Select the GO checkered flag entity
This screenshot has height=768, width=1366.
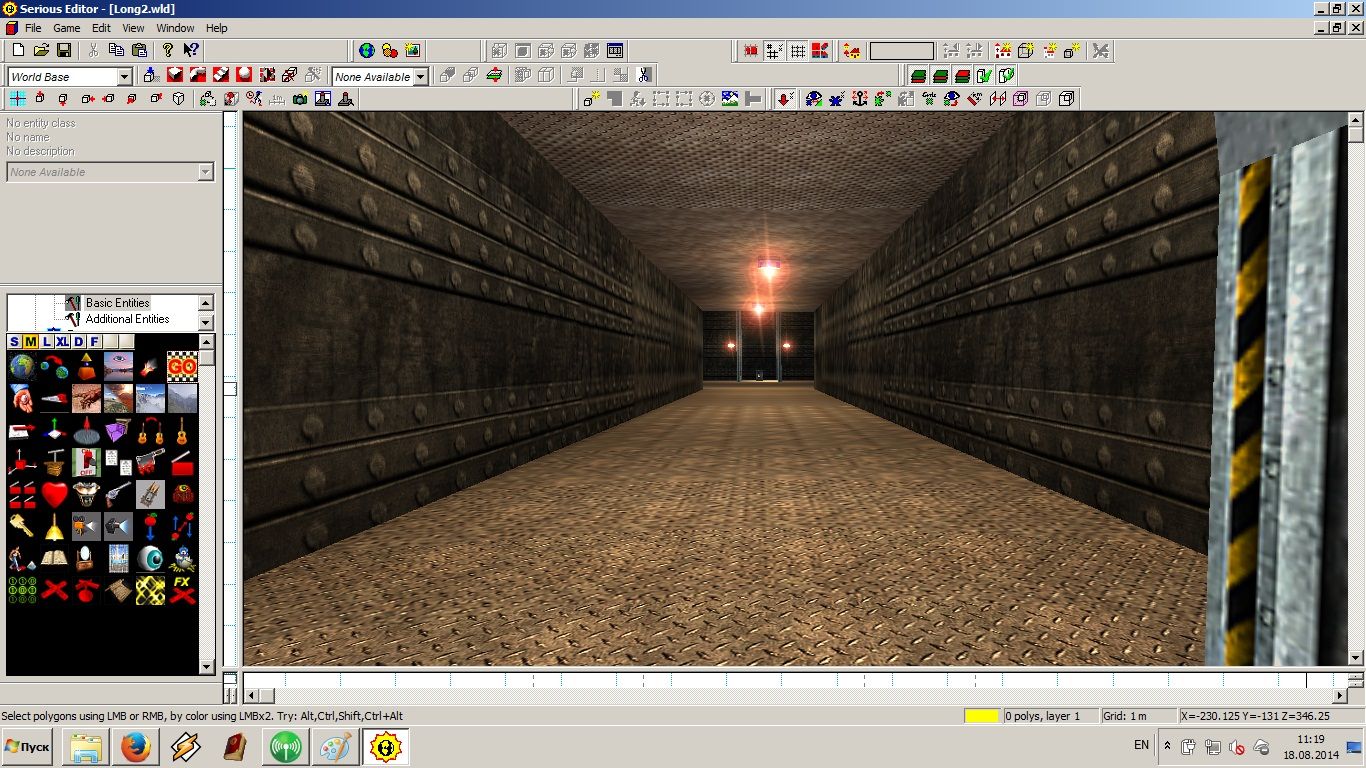click(181, 367)
